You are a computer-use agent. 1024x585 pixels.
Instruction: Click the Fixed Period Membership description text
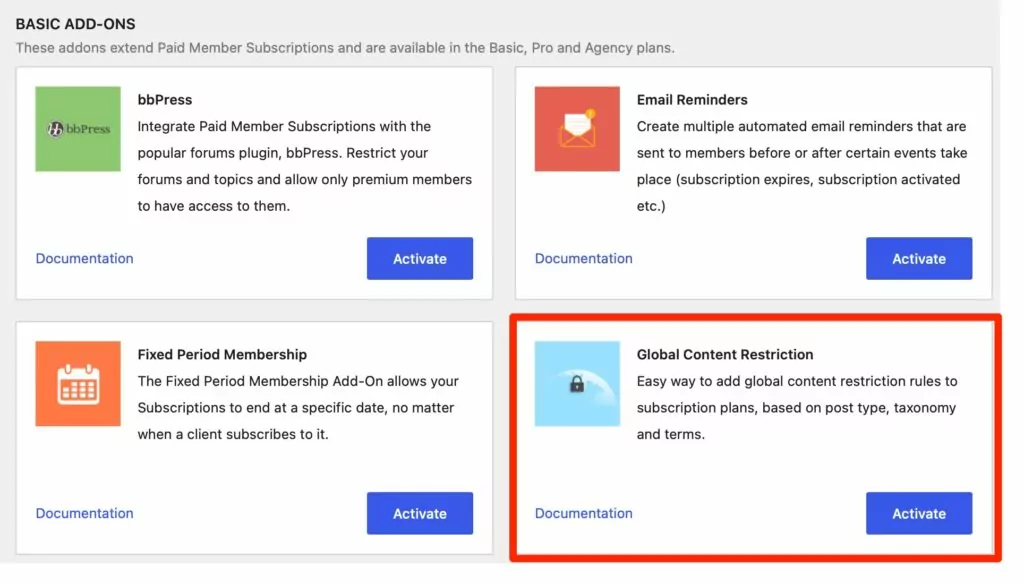(298, 407)
